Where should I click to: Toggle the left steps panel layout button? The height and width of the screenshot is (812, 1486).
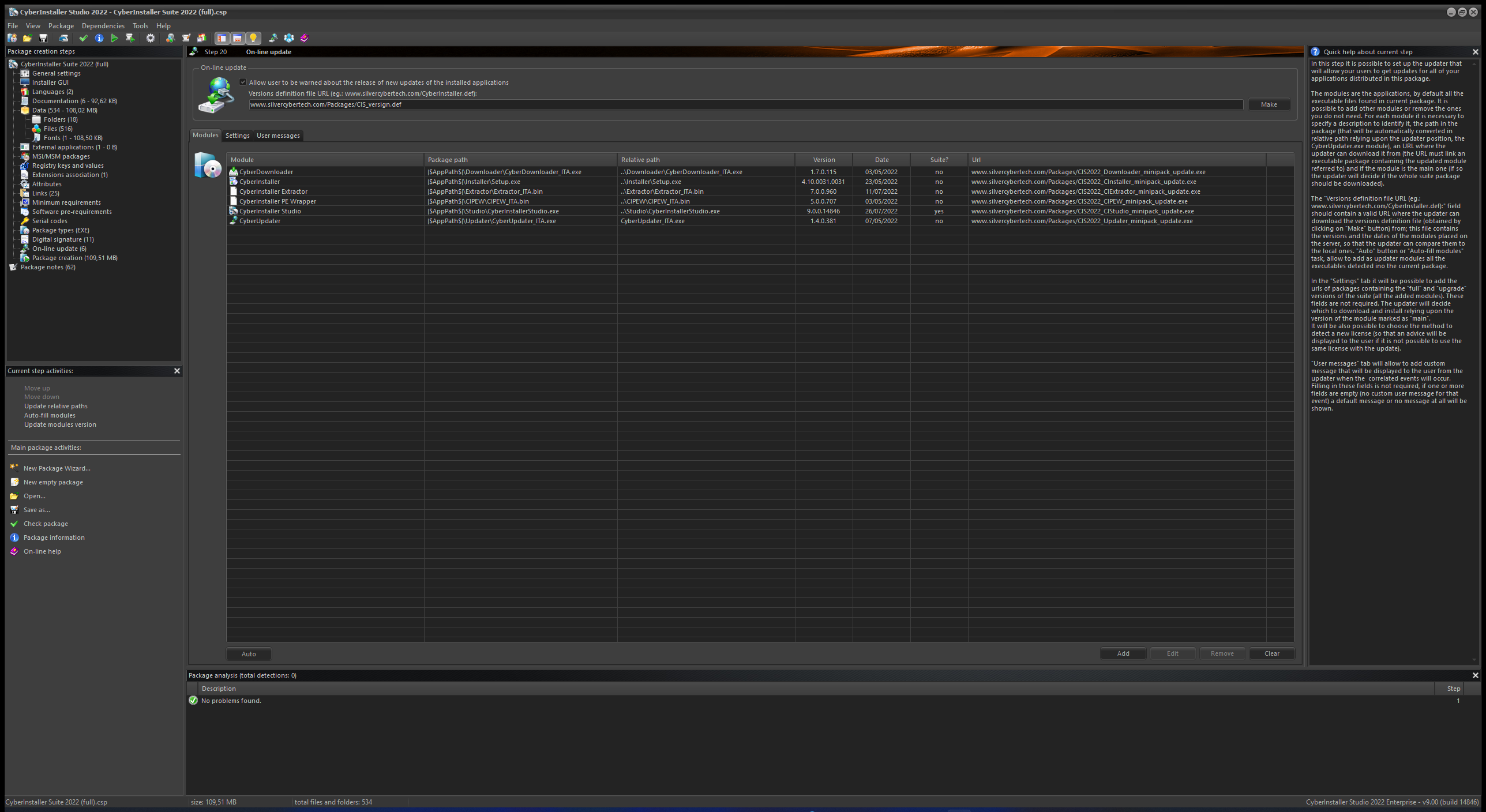tap(222, 38)
